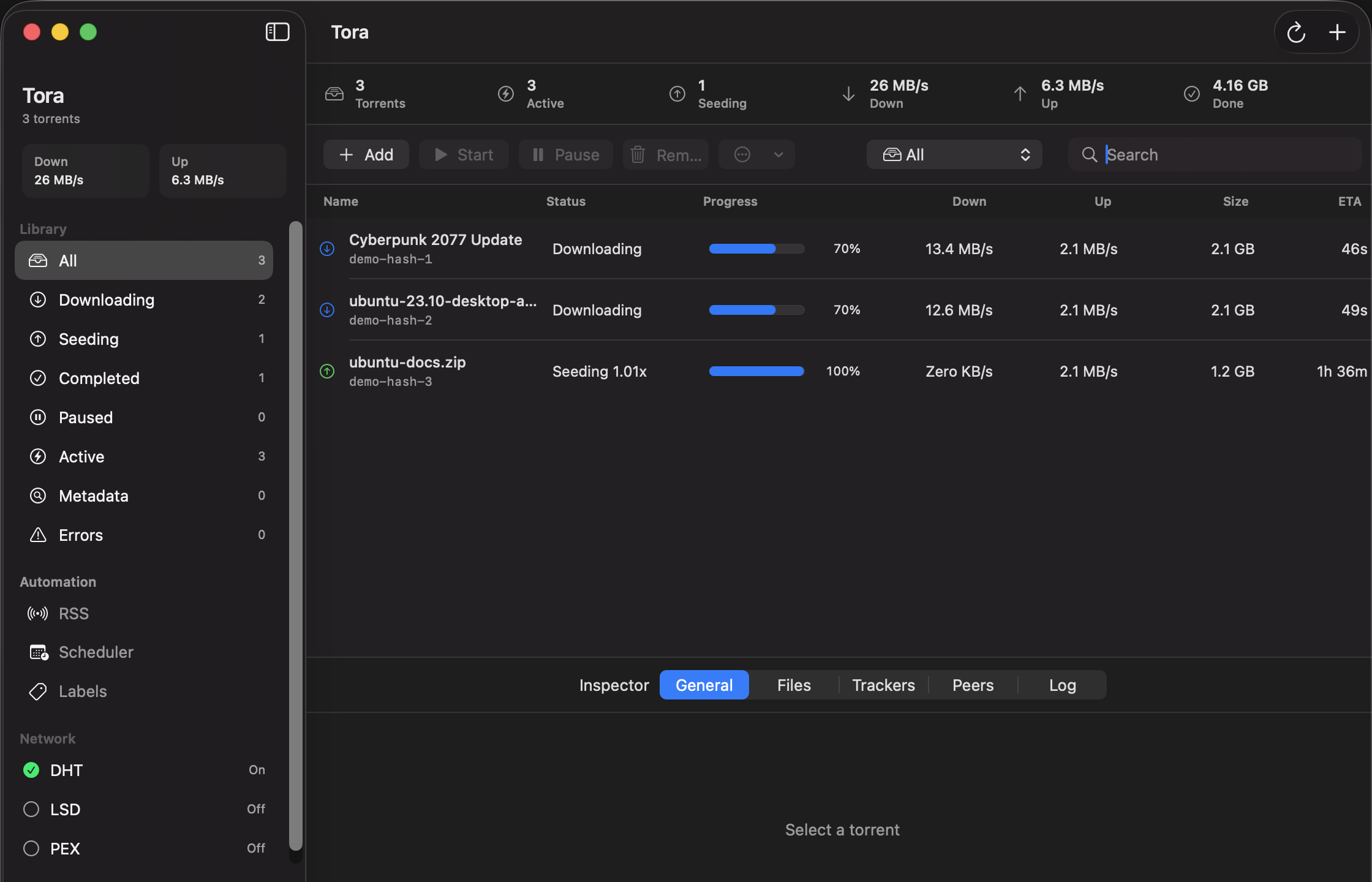Click the 1h 36m ETA value

(x=1341, y=371)
